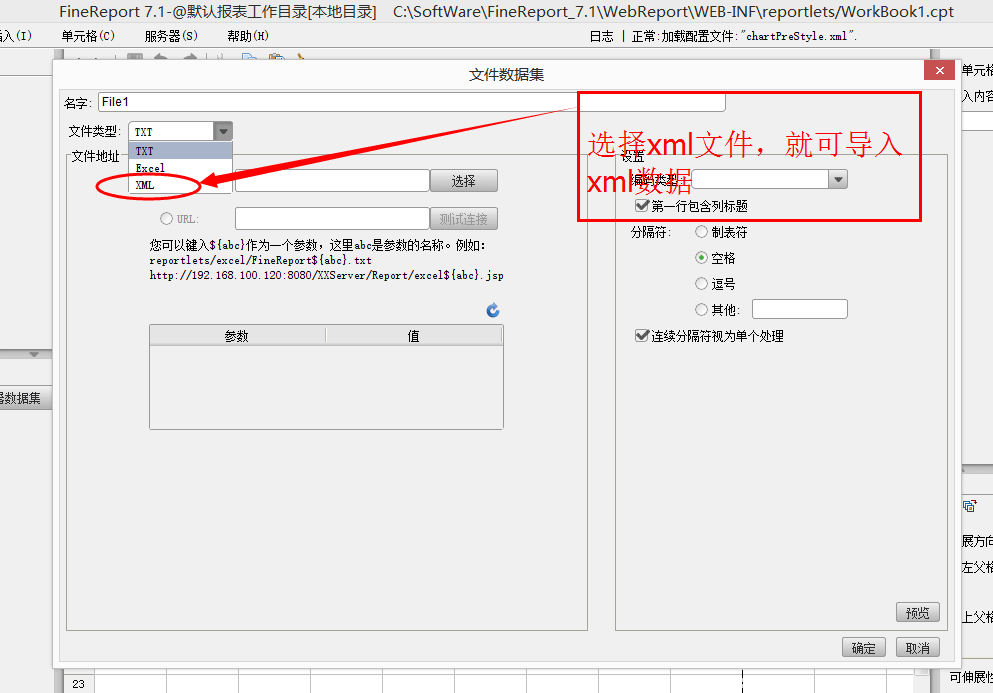Click the local file path field

point(332,181)
